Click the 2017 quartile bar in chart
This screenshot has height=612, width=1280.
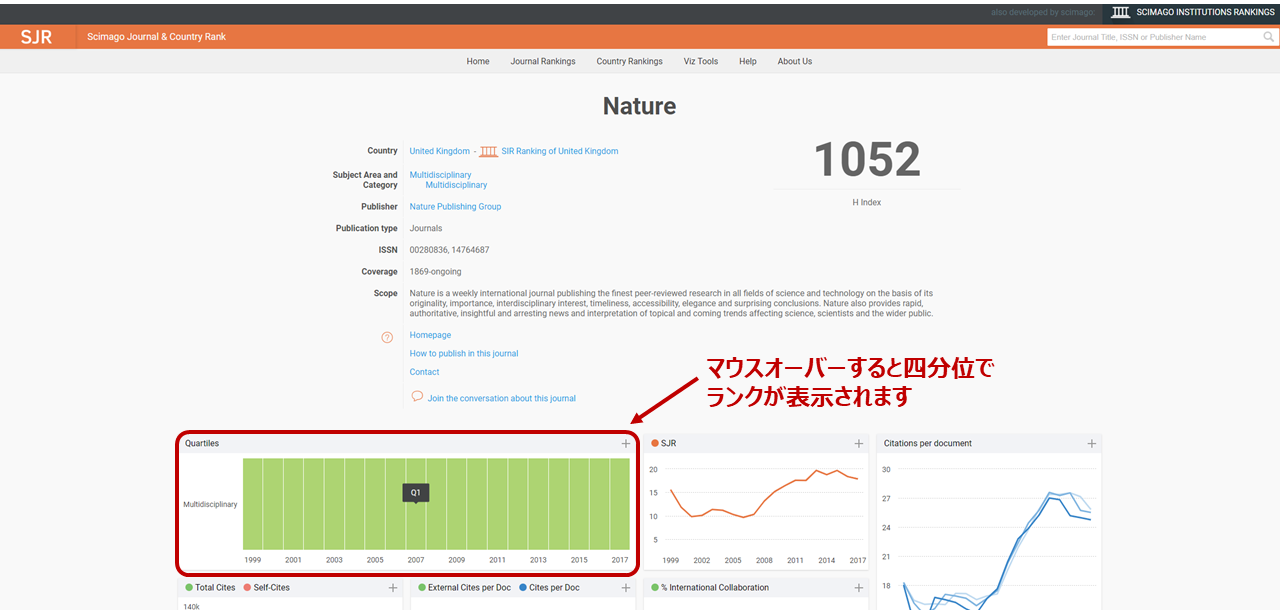point(620,504)
